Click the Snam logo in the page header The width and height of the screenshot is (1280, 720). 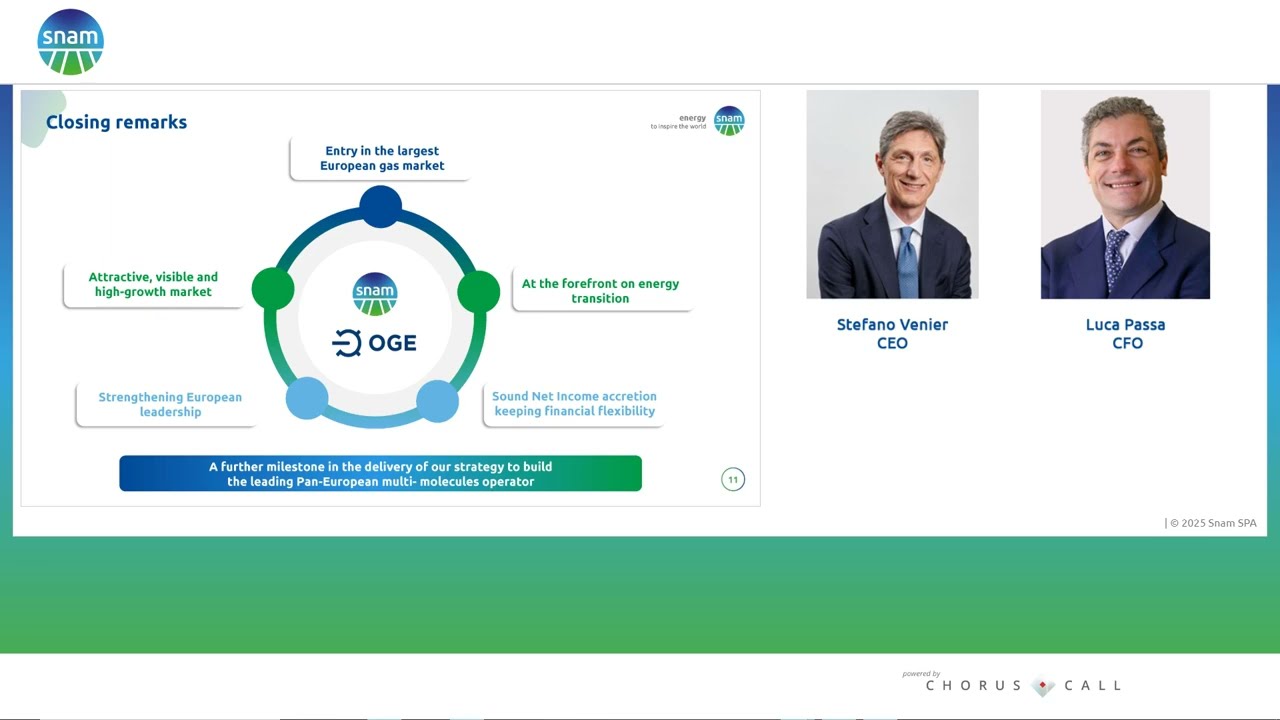point(70,42)
